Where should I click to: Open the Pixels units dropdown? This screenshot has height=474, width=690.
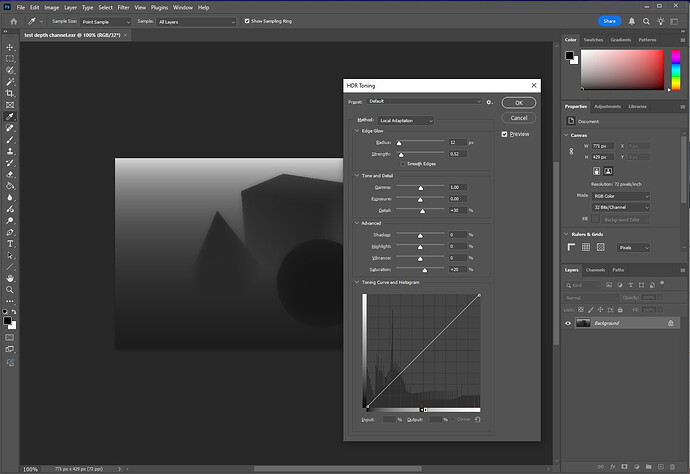coord(633,248)
